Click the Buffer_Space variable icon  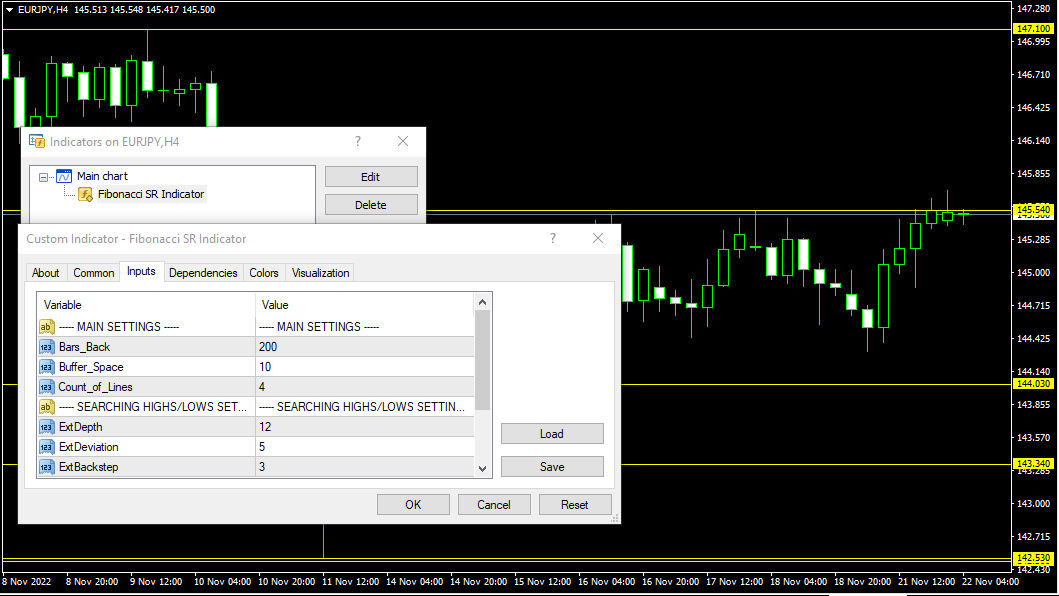(x=46, y=367)
